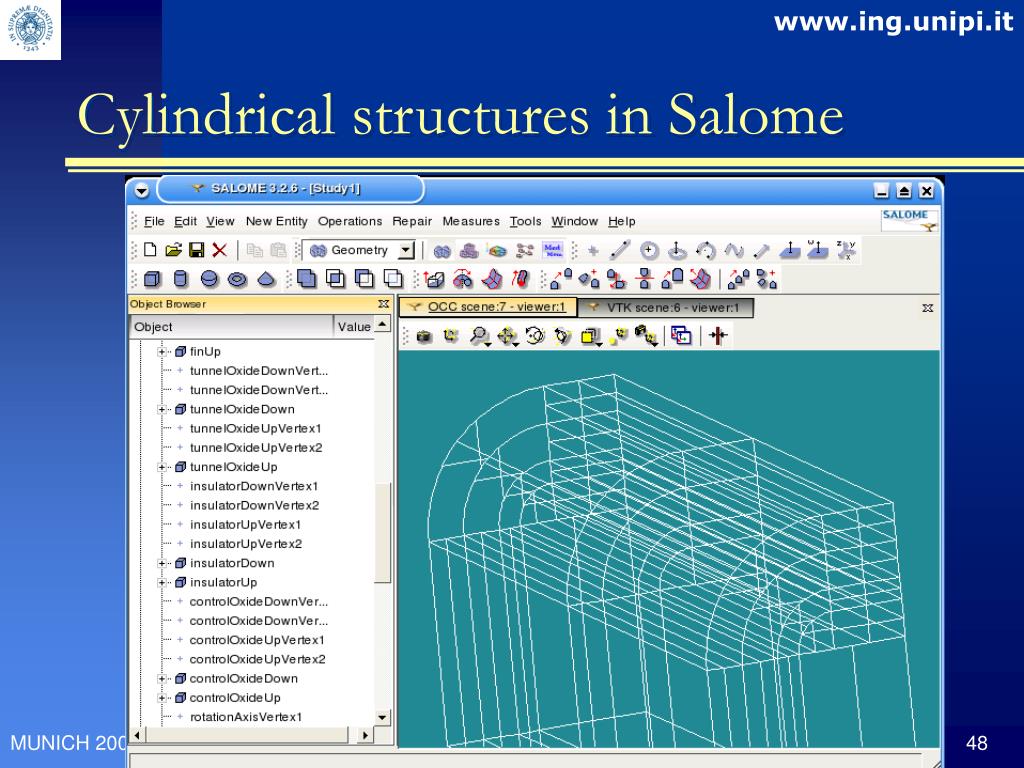The height and width of the screenshot is (768, 1024).
Task: Open the Edit menu
Action: (185, 221)
